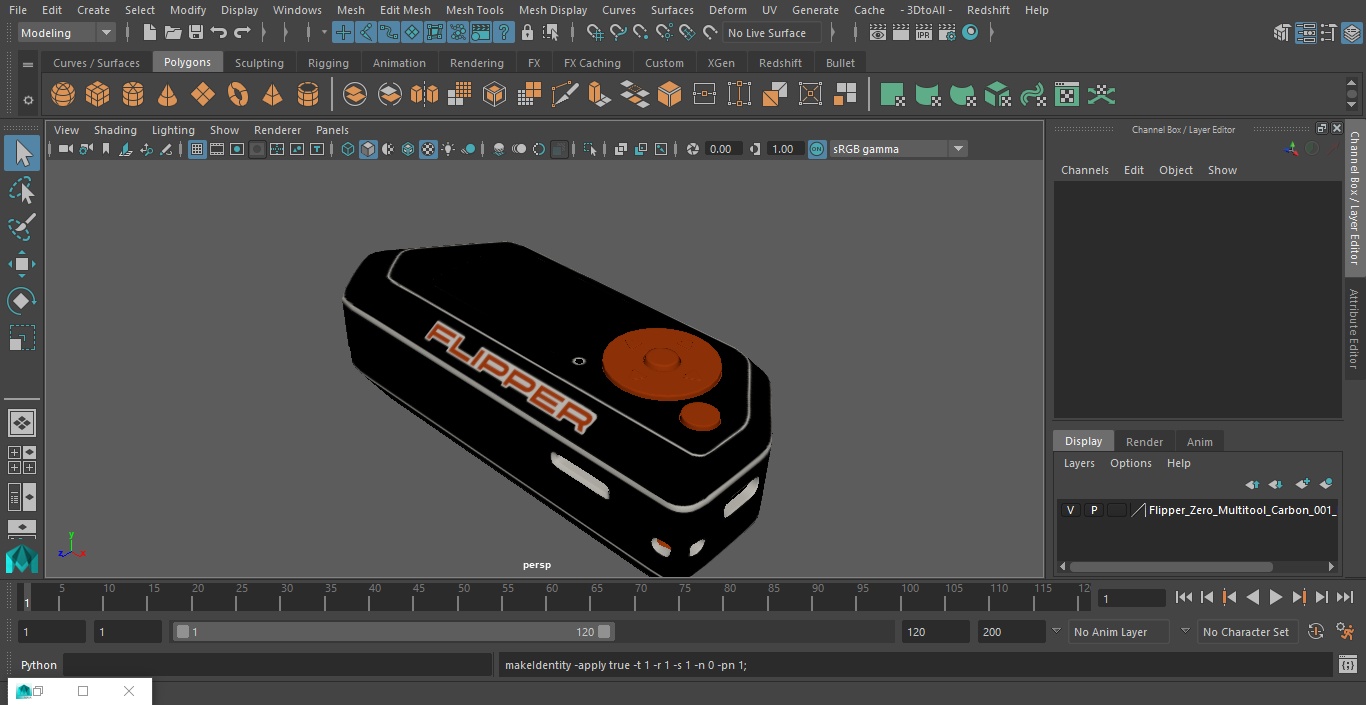
Task: Click the current frame marker on timeline
Action: coord(26,597)
